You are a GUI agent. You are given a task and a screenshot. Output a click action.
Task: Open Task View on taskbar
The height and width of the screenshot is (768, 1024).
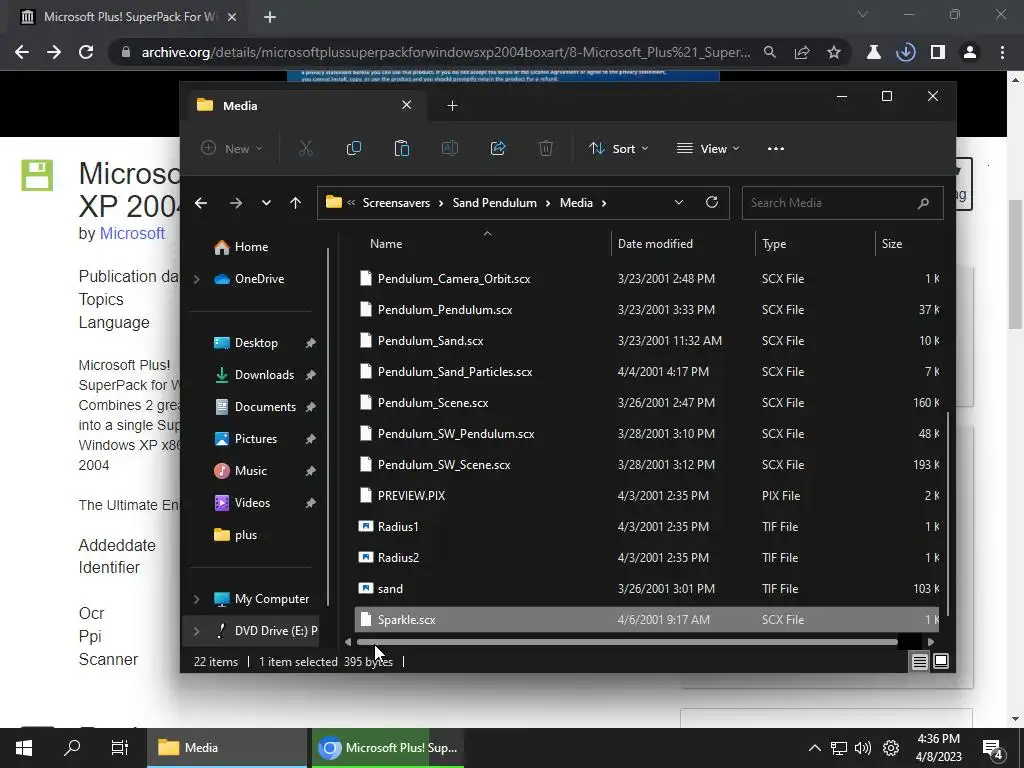(120, 748)
